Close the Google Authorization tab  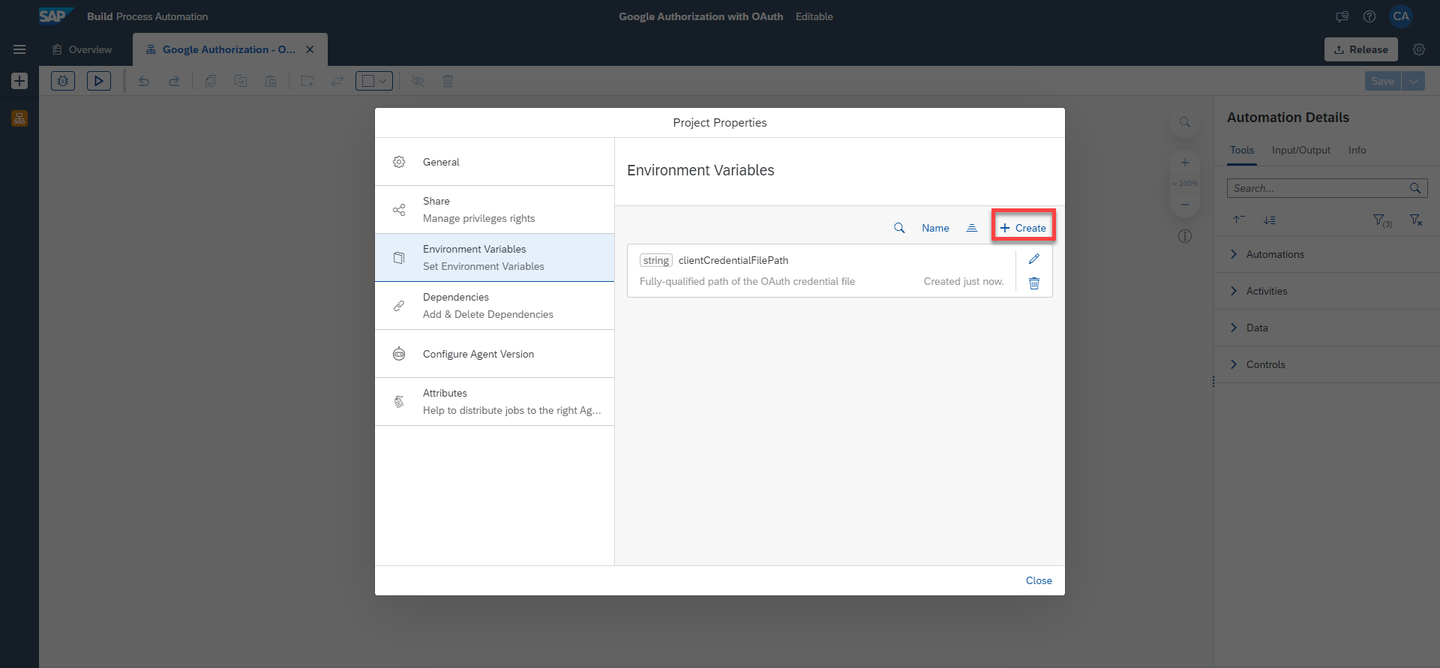pos(310,49)
